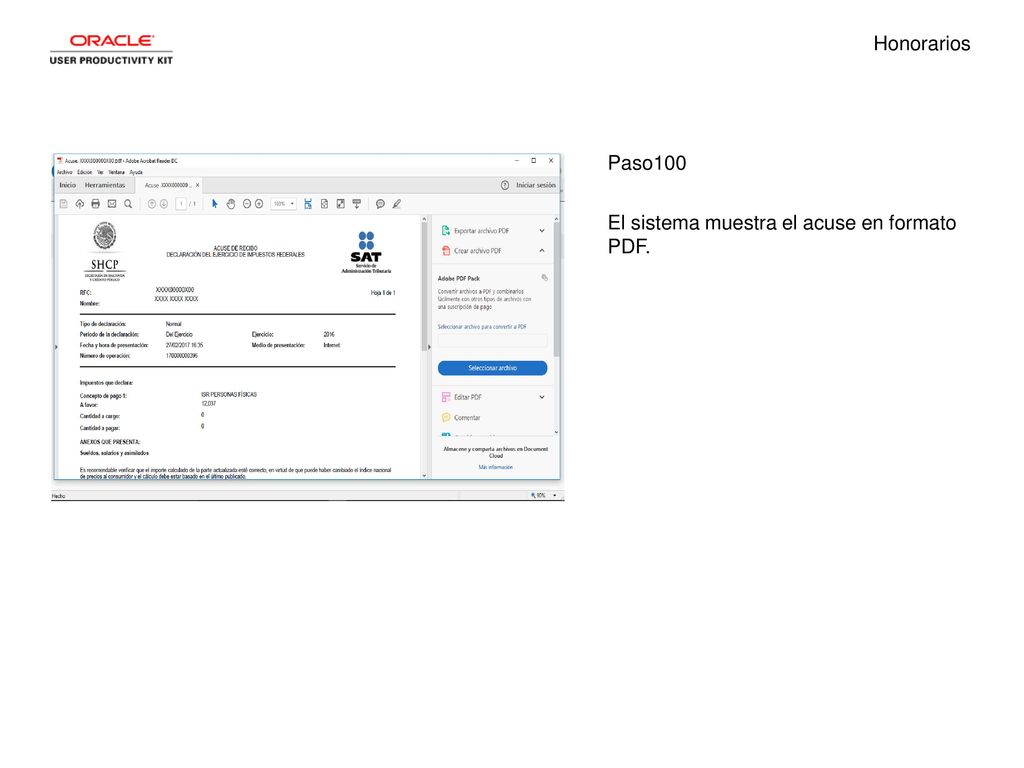Click the Más información link
This screenshot has width=1024, height=768.
click(496, 468)
